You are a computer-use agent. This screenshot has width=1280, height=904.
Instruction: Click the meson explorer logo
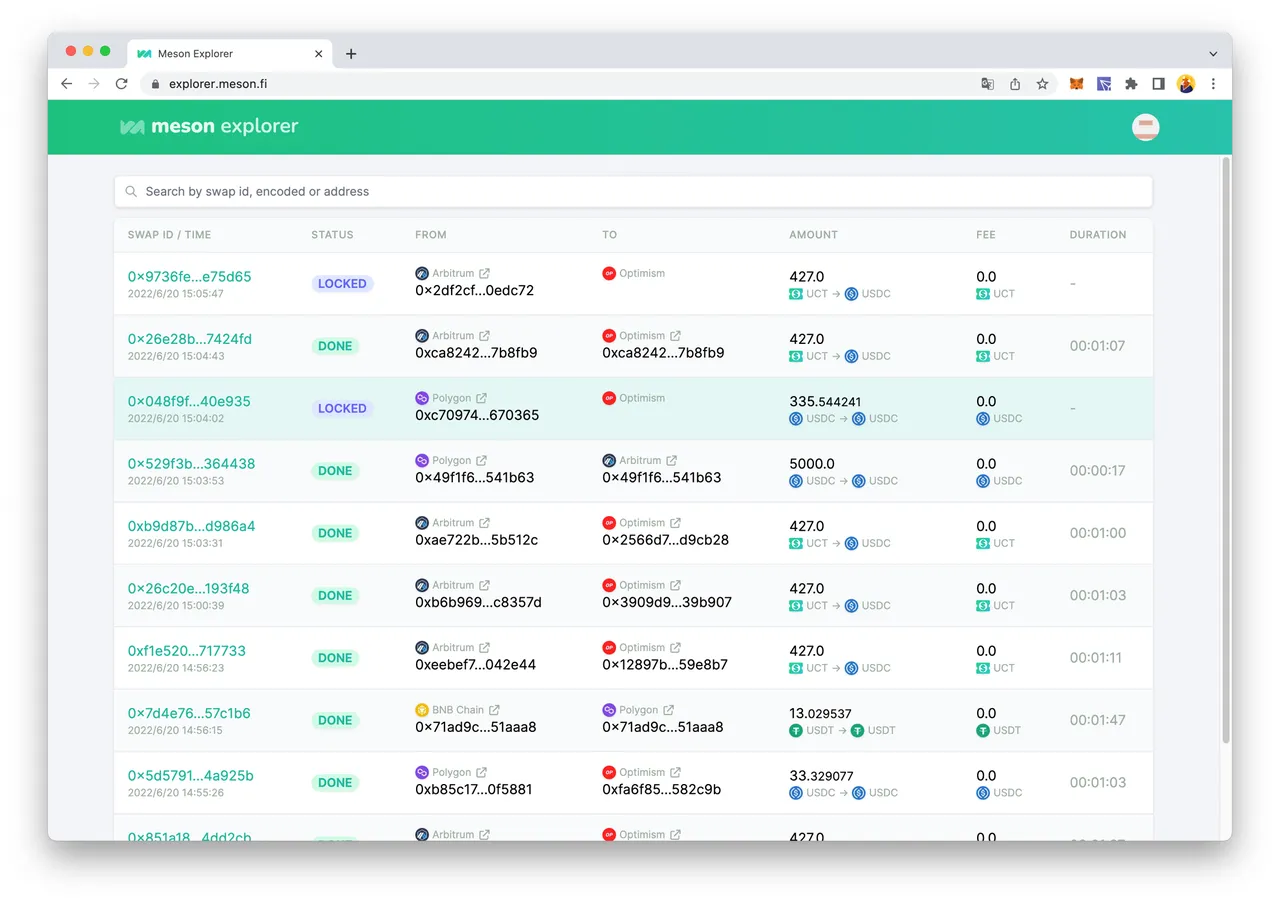pos(209,127)
